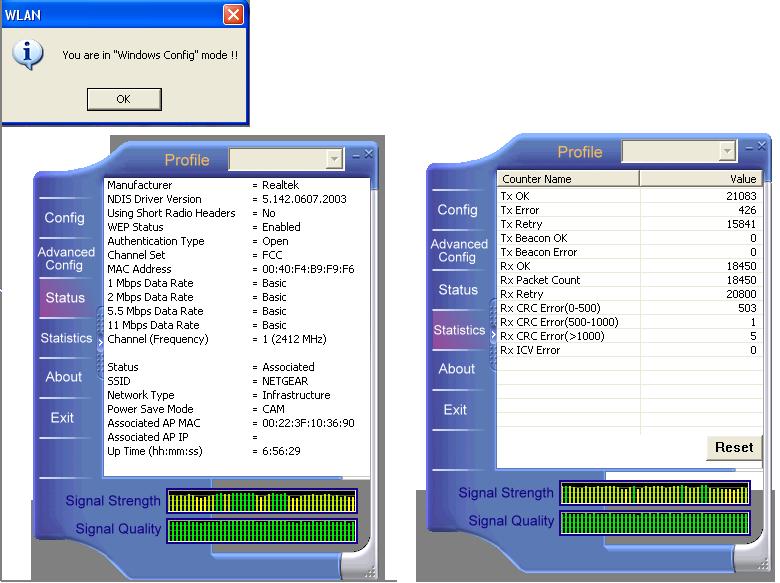Screen dimensions: 780x583
Task: Click Exit in the left window
Action: [62, 417]
